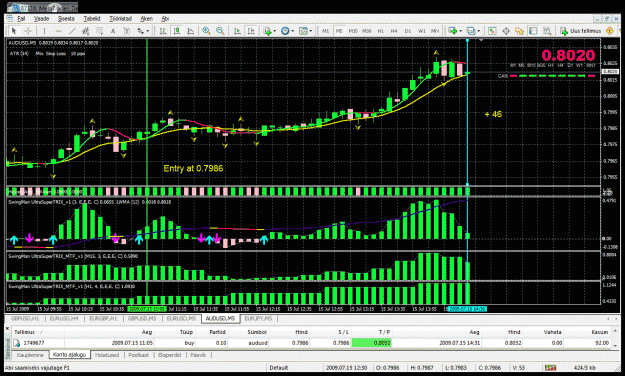This screenshot has height=376, width=625.
Task: Select the text A tool
Action: tap(113, 31)
